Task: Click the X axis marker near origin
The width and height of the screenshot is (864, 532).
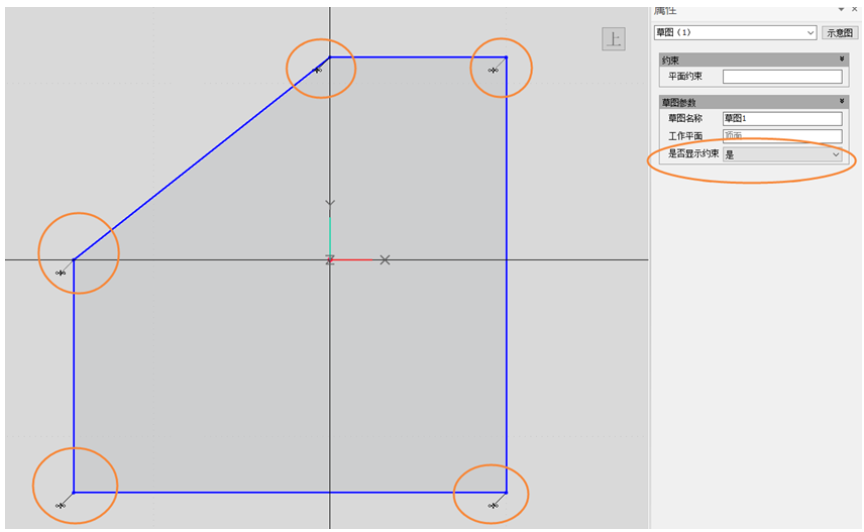Action: tap(385, 260)
